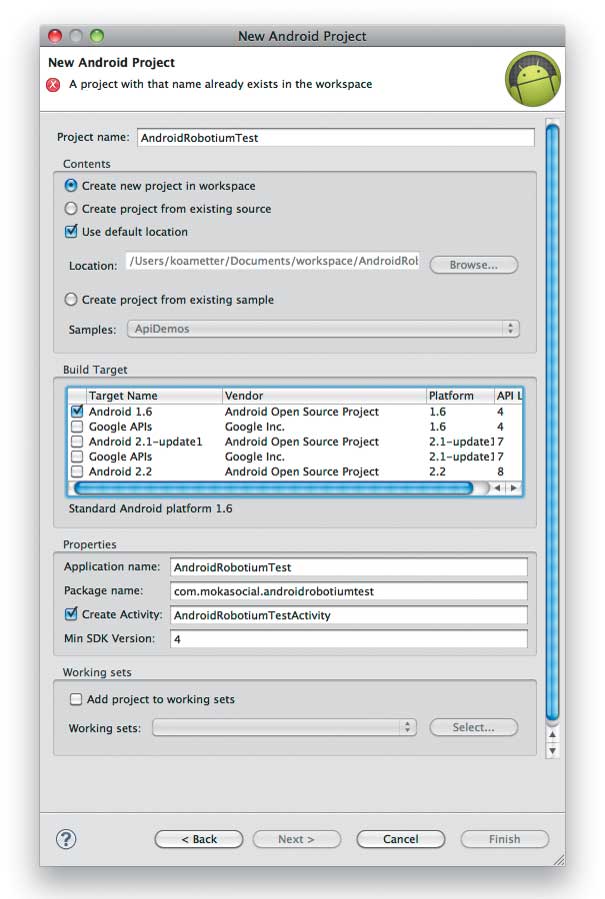
Task: Click the Project name input field
Action: pyautogui.click(x=335, y=138)
